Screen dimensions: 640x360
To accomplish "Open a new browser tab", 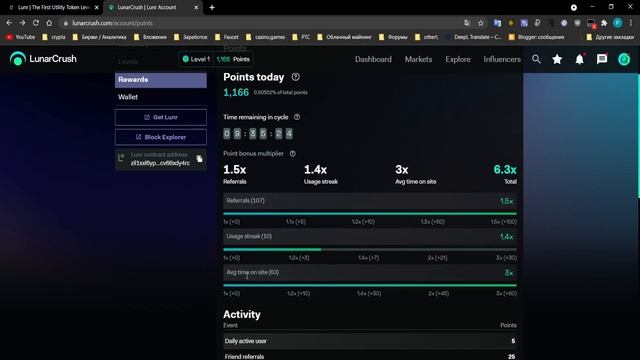I will pos(212,7).
